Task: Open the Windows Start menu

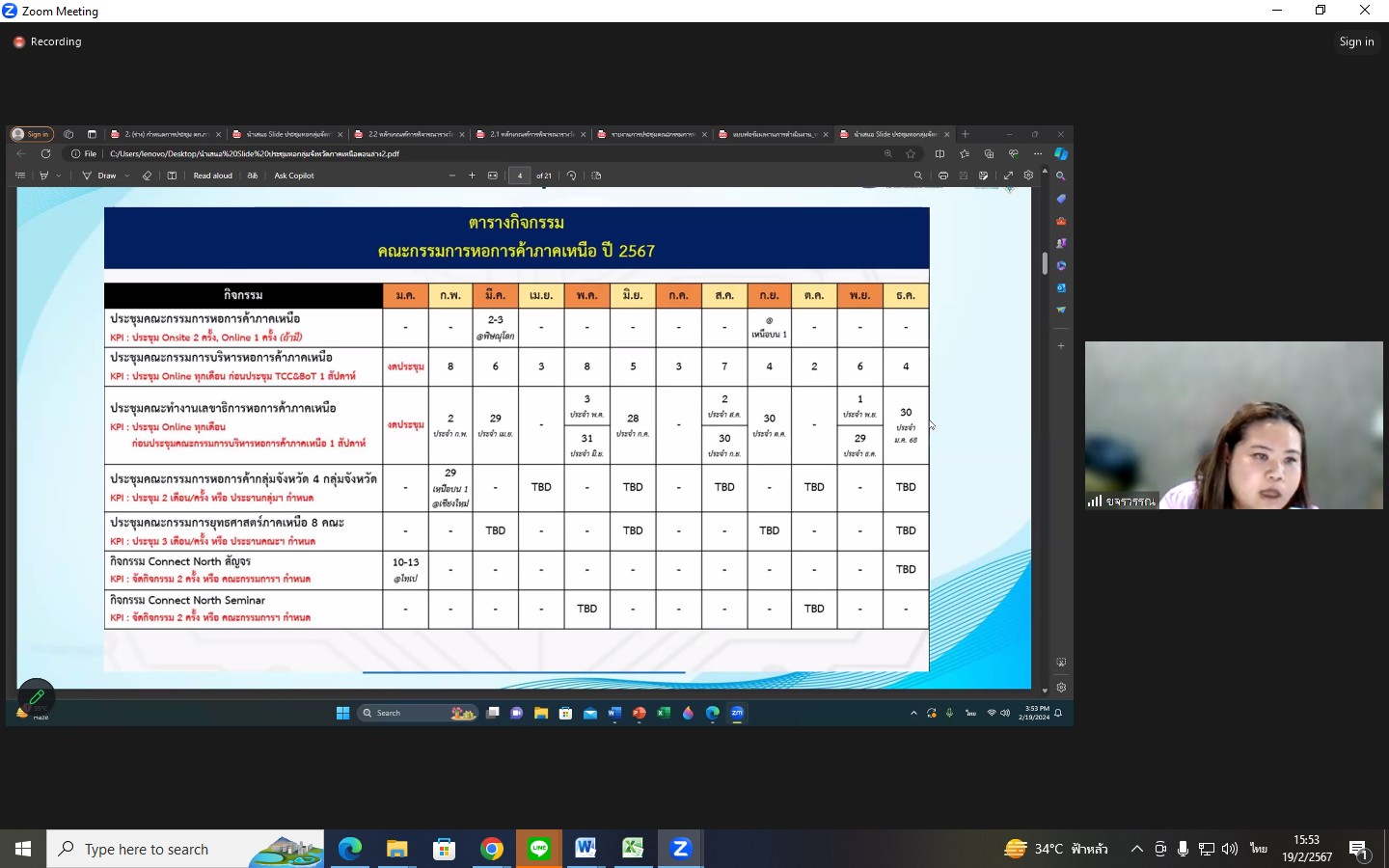Action: (x=23, y=849)
